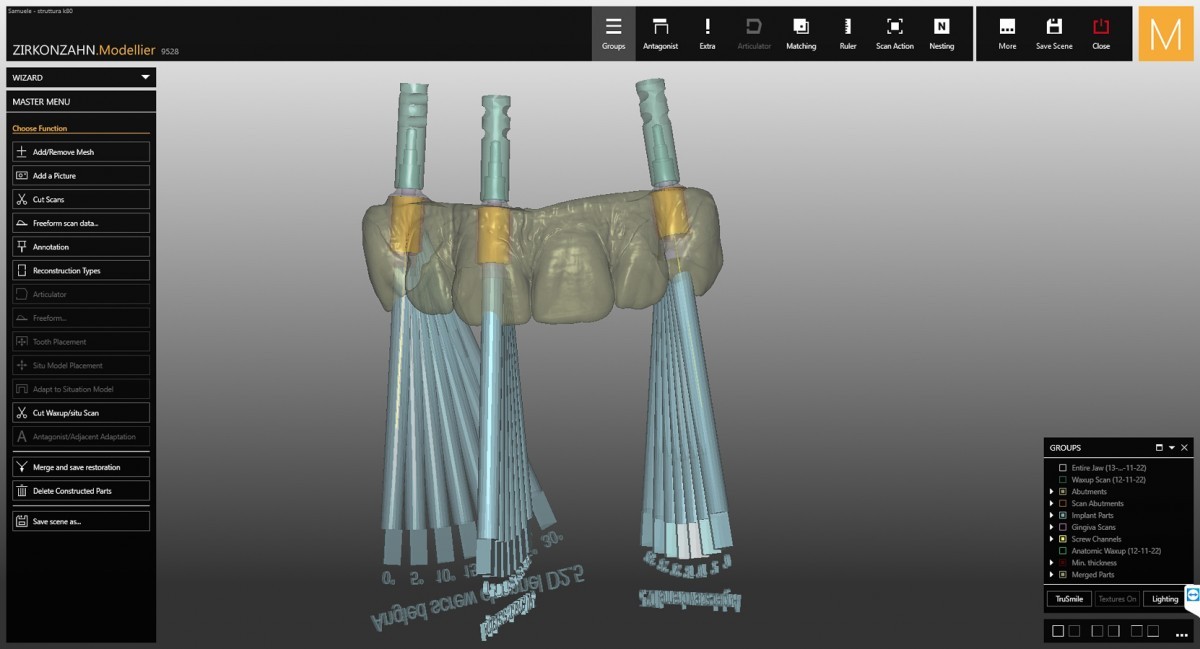
Task: Launch the Nesting tool
Action: pos(941,33)
